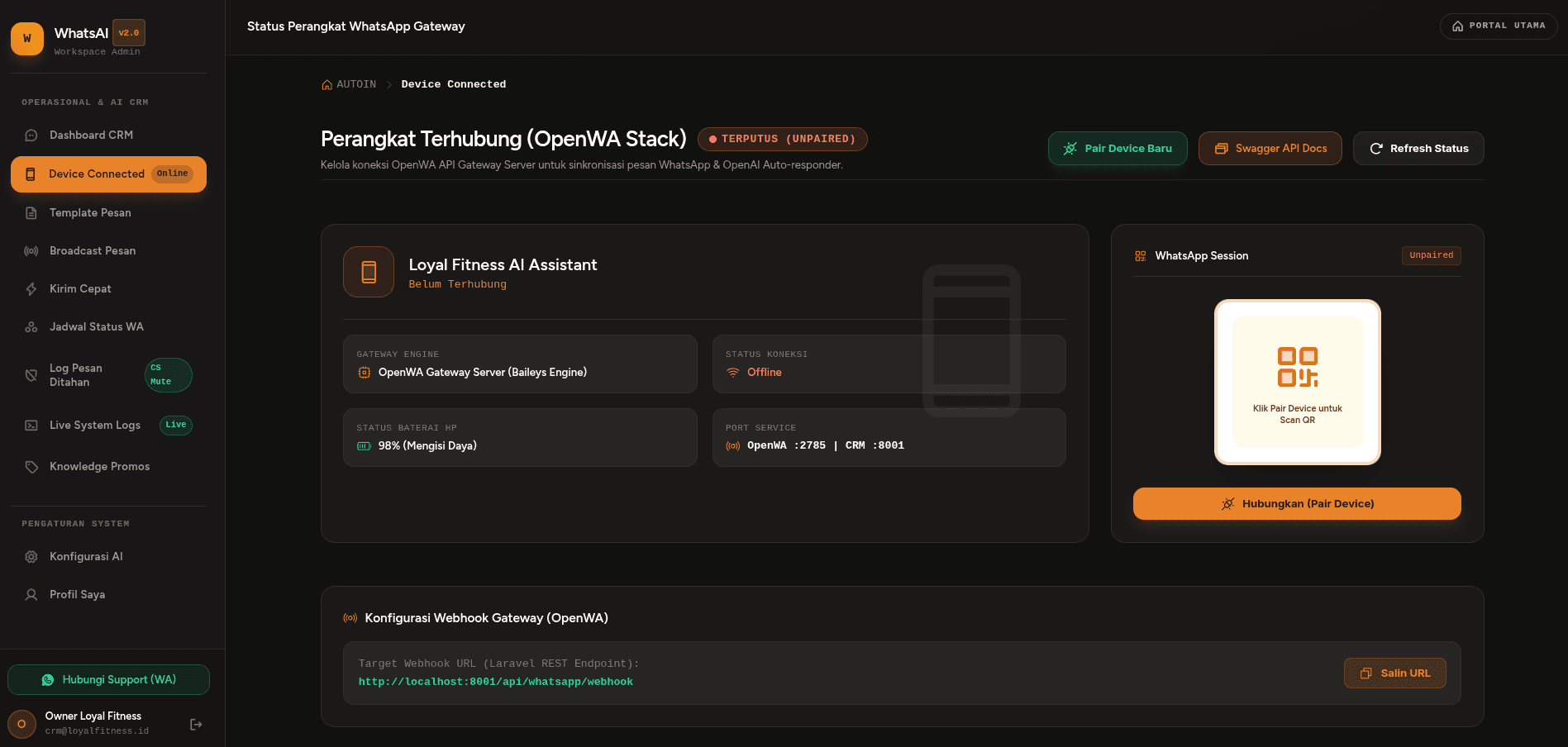Screen dimensions: 1568x747
Task: Open Swagger API Docs
Action: [1270, 149]
